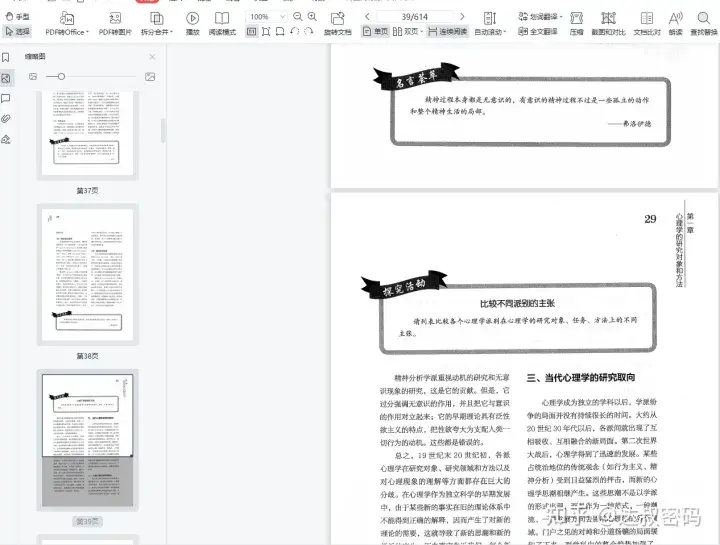Viewport: 720px width, 545px height.
Task: Click the 第37页 label text
Action: coord(87,191)
